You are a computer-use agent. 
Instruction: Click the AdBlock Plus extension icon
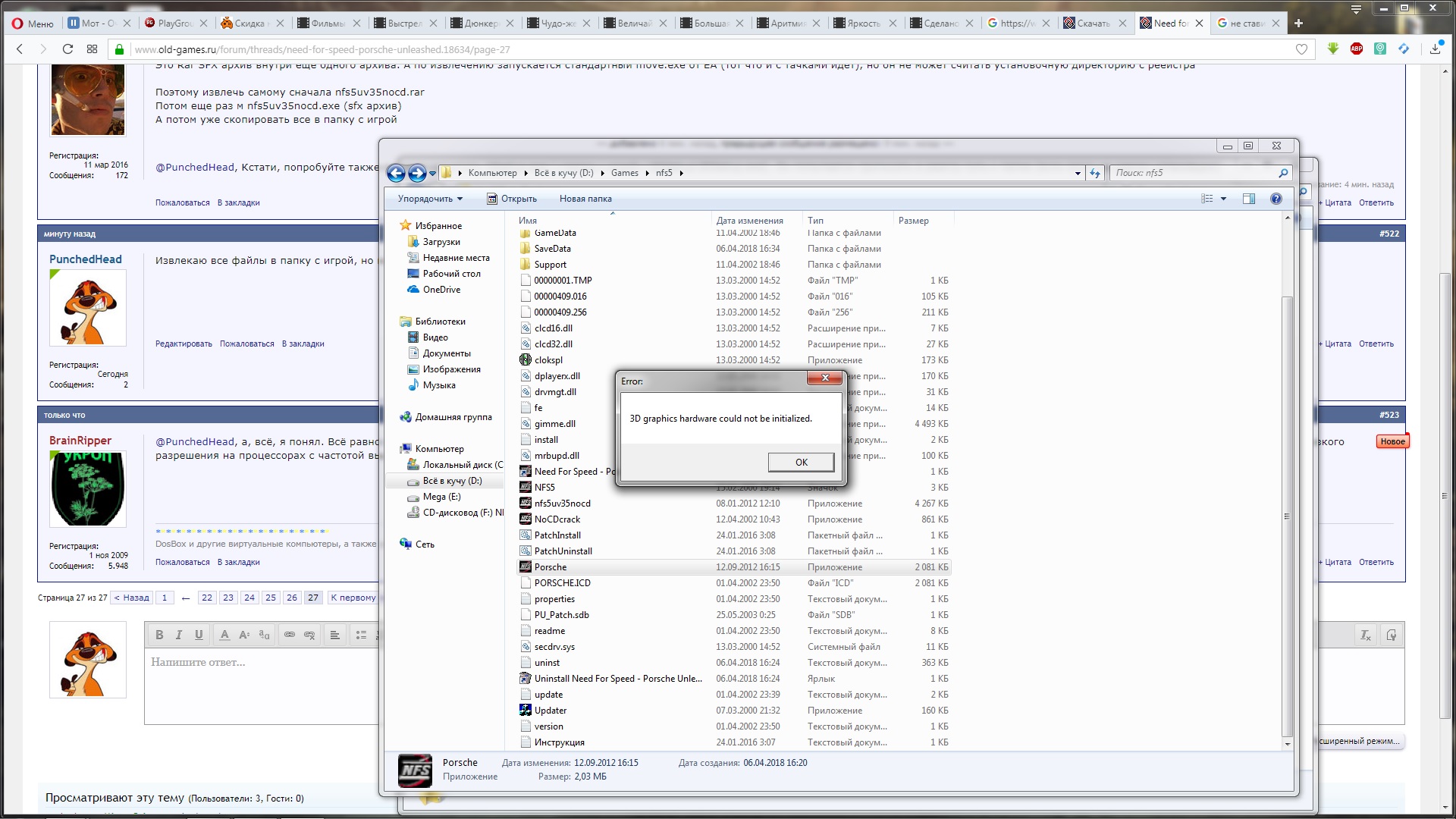click(x=1357, y=49)
